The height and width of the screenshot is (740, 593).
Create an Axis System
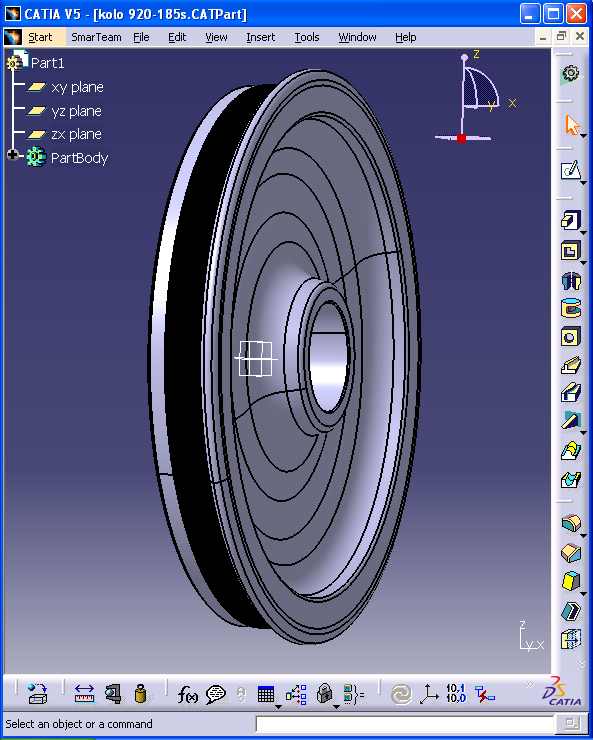429,694
